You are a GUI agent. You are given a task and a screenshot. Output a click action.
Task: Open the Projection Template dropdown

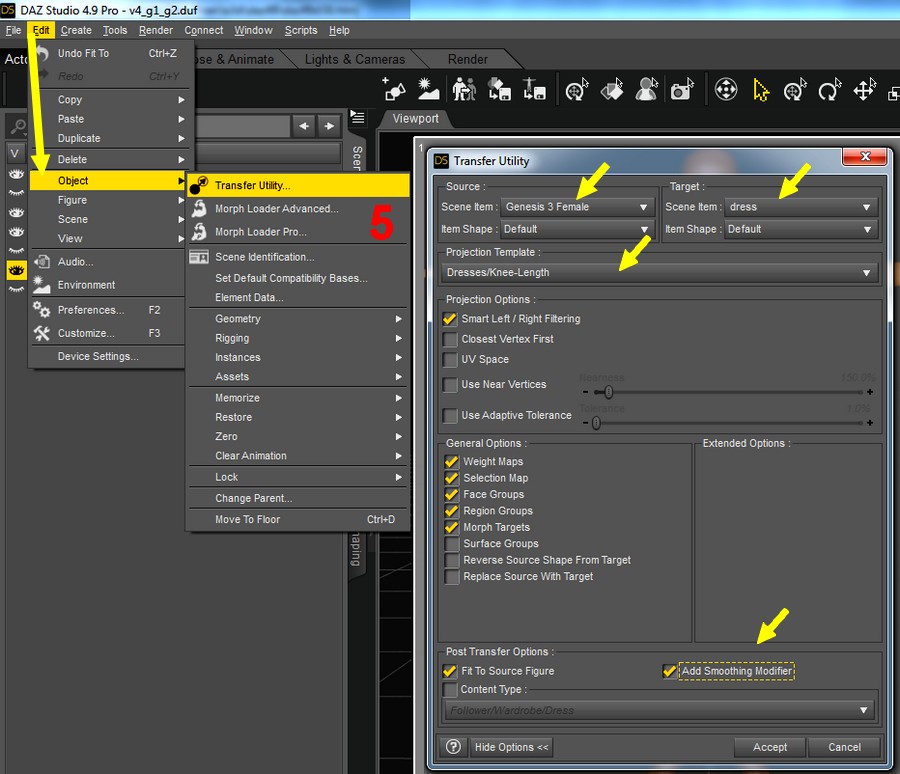[660, 273]
